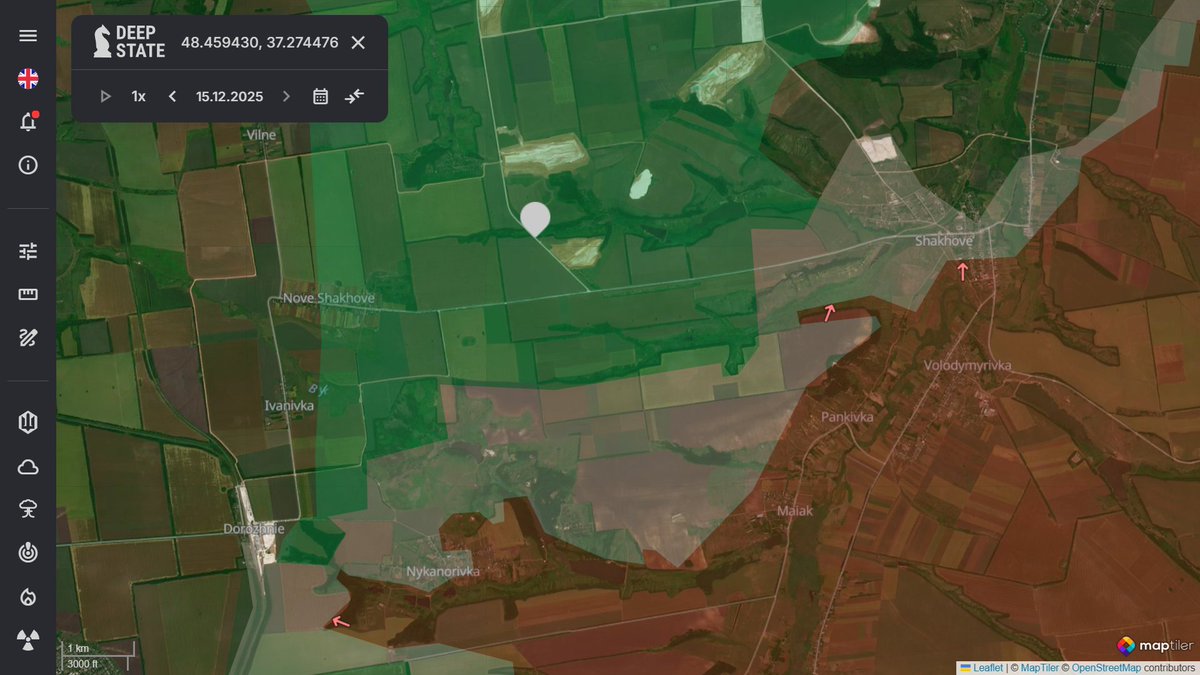
Task: Click the attack arrow near Shakhove
Action: 962,270
